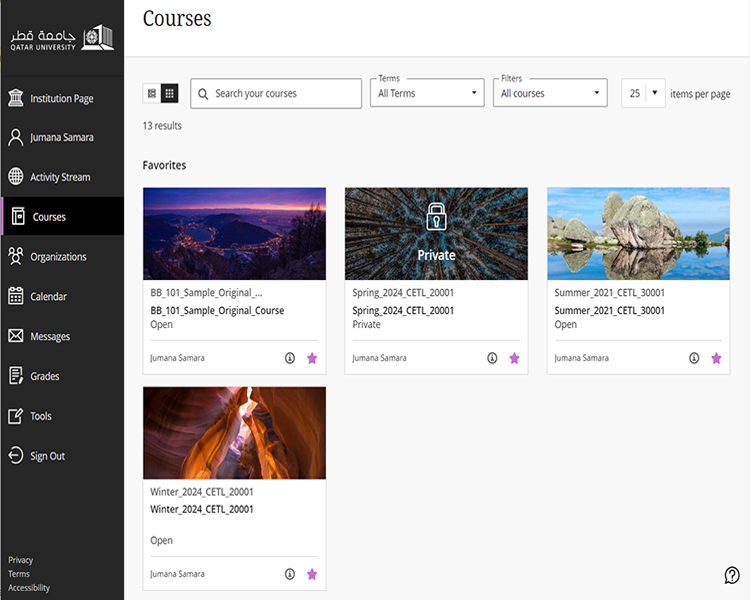This screenshot has width=750, height=600.
Task: Click the Institution Page icon in sidebar
Action: click(16, 98)
